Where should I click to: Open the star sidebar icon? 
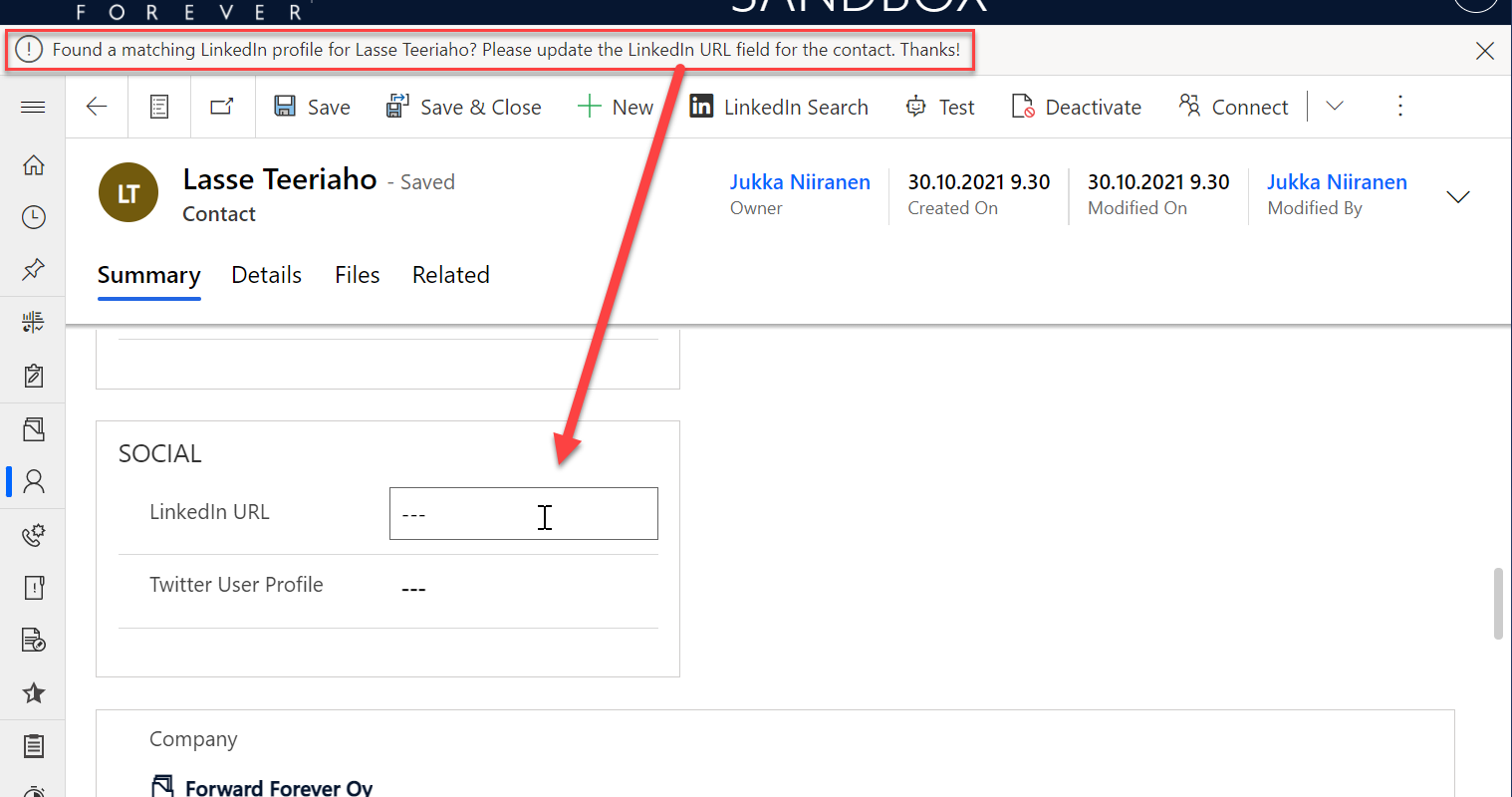34,692
